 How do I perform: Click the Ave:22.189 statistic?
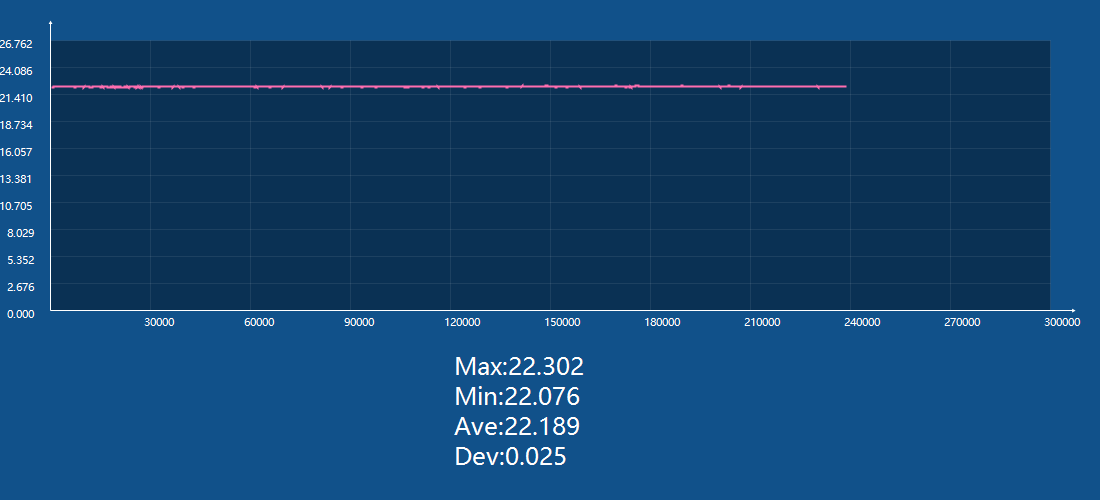517,426
